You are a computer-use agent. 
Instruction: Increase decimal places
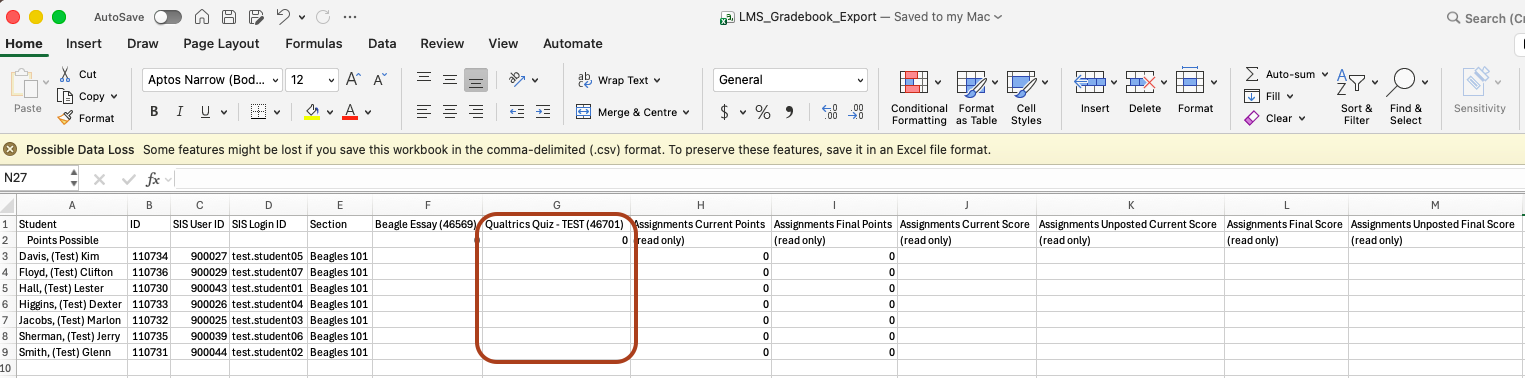point(829,112)
